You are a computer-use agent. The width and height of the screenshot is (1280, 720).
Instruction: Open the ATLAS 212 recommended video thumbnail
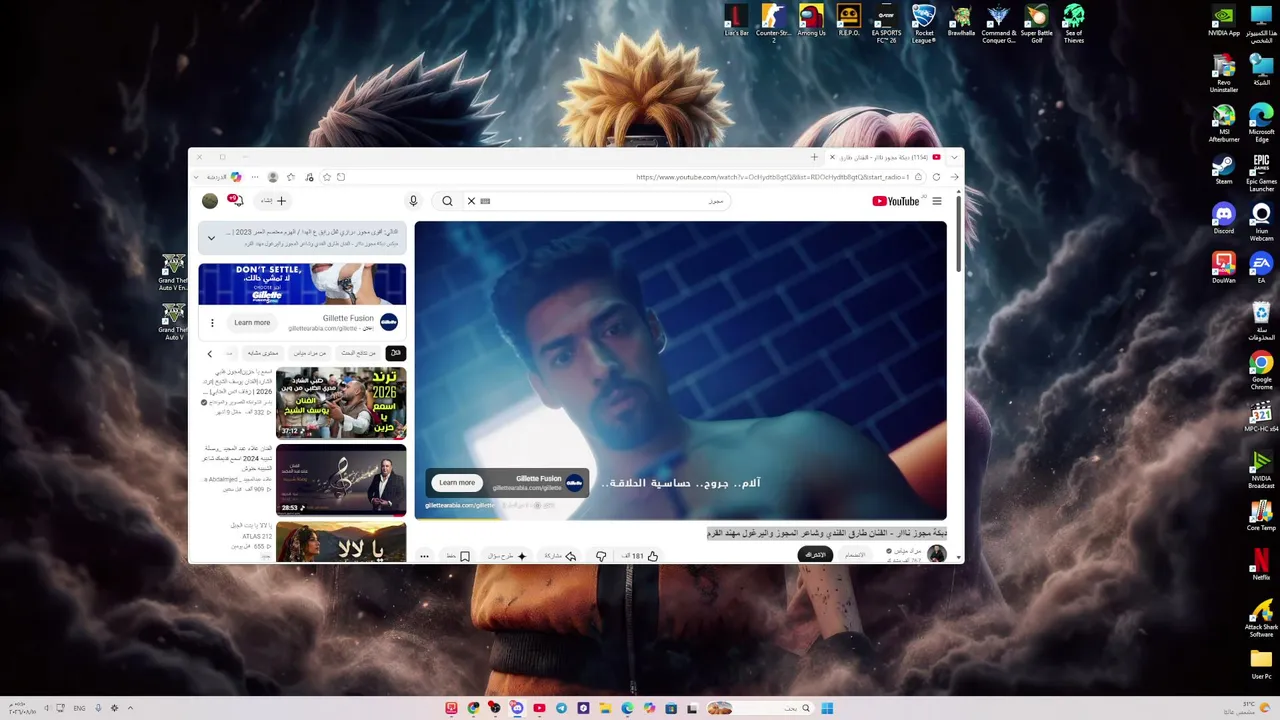(341, 541)
